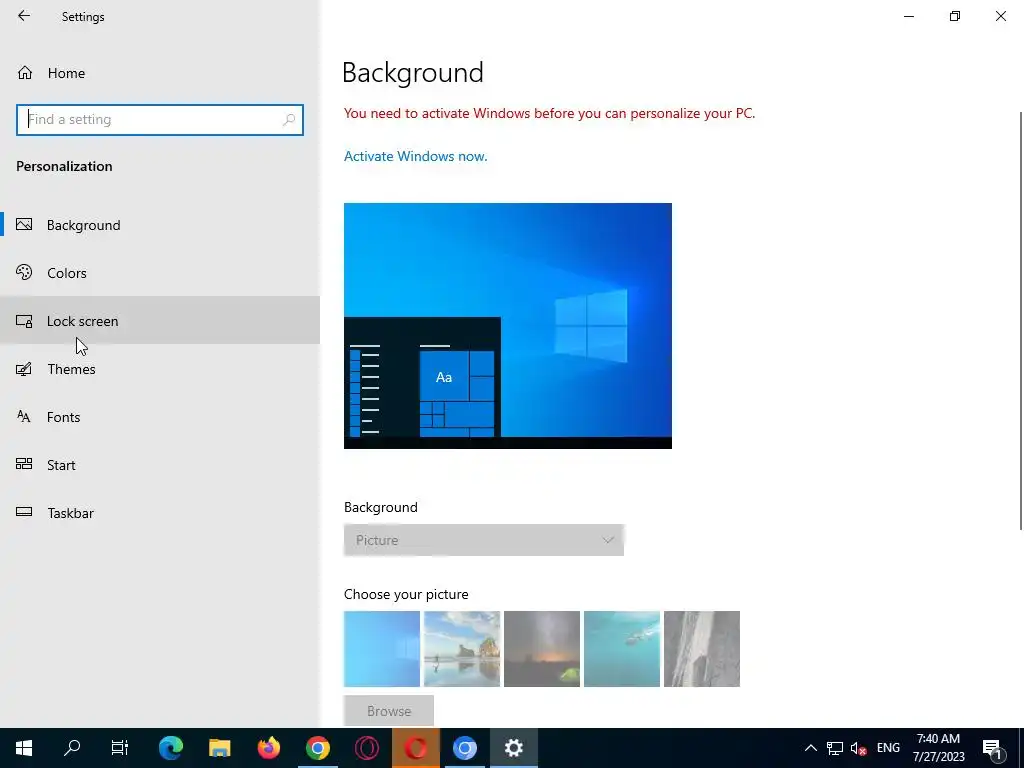Open Opera GX from the taskbar
Viewport: 1024px width, 768px height.
click(x=367, y=748)
